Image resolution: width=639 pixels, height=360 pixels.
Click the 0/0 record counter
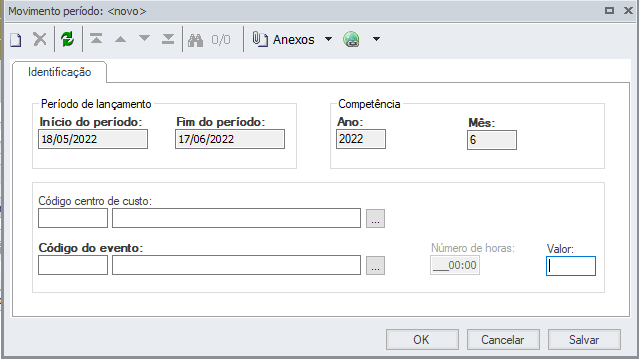pos(221,40)
